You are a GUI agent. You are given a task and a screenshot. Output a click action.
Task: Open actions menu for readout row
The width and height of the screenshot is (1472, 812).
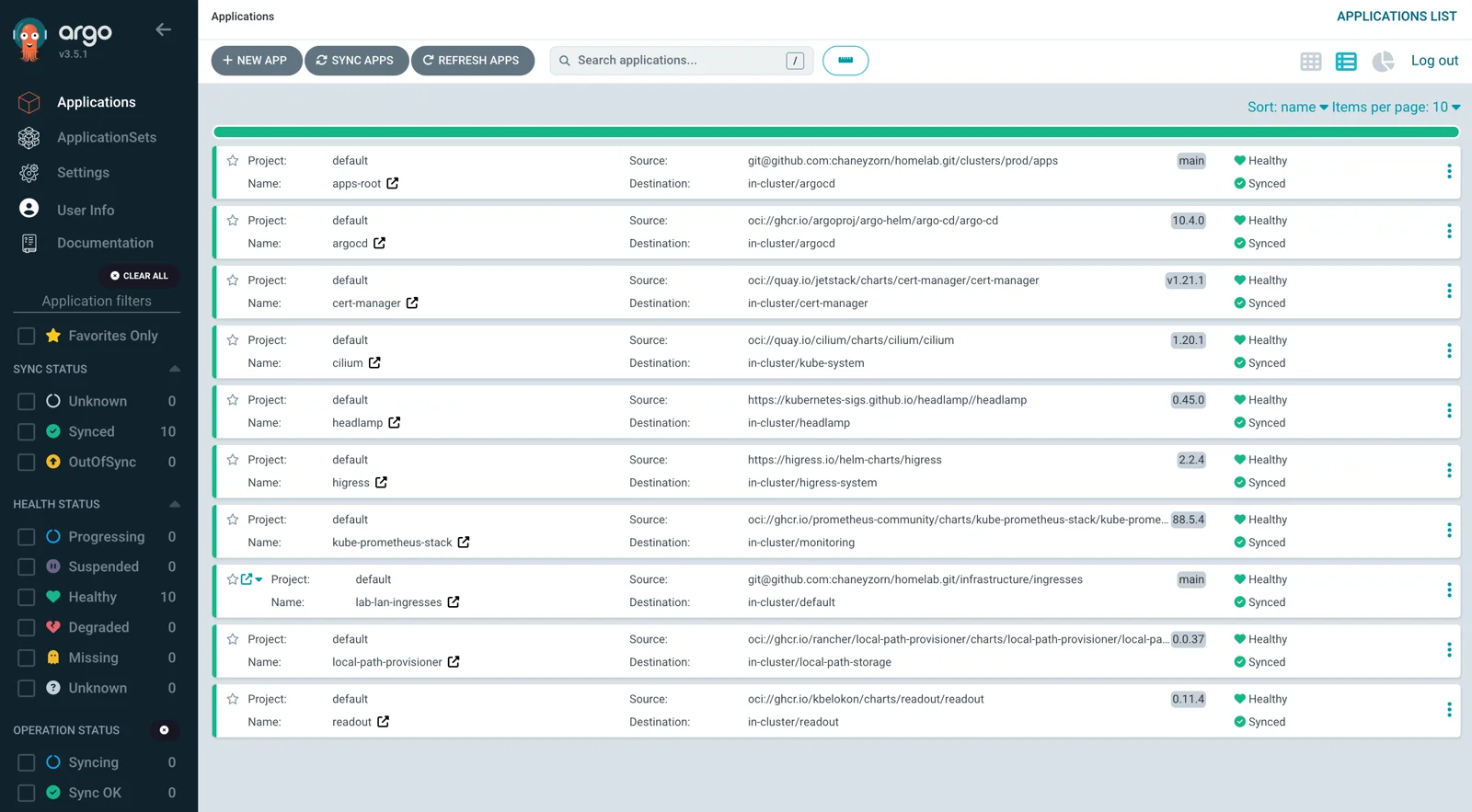pos(1449,709)
